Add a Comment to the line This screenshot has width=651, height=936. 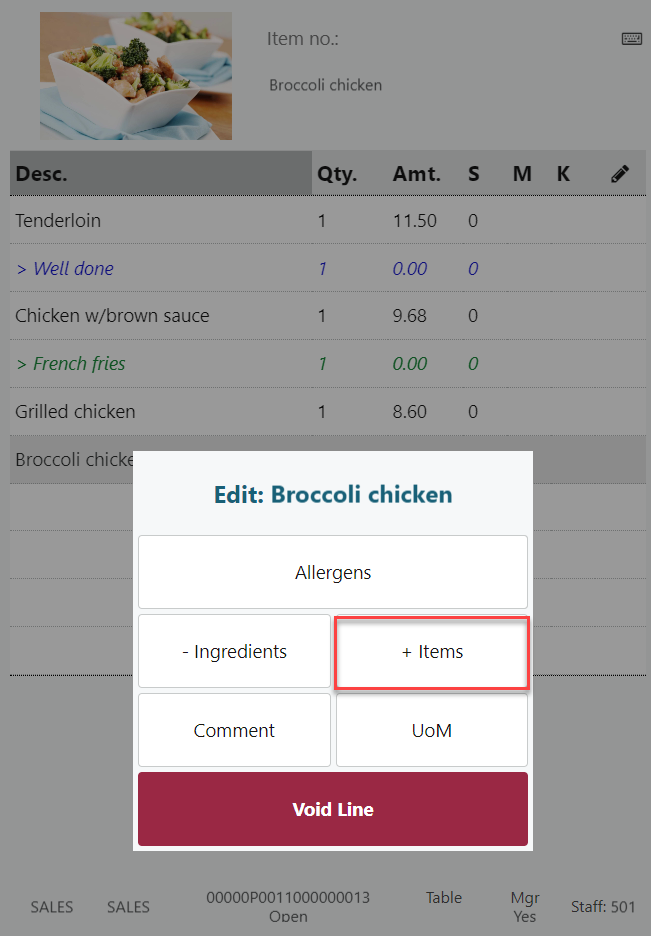234,731
